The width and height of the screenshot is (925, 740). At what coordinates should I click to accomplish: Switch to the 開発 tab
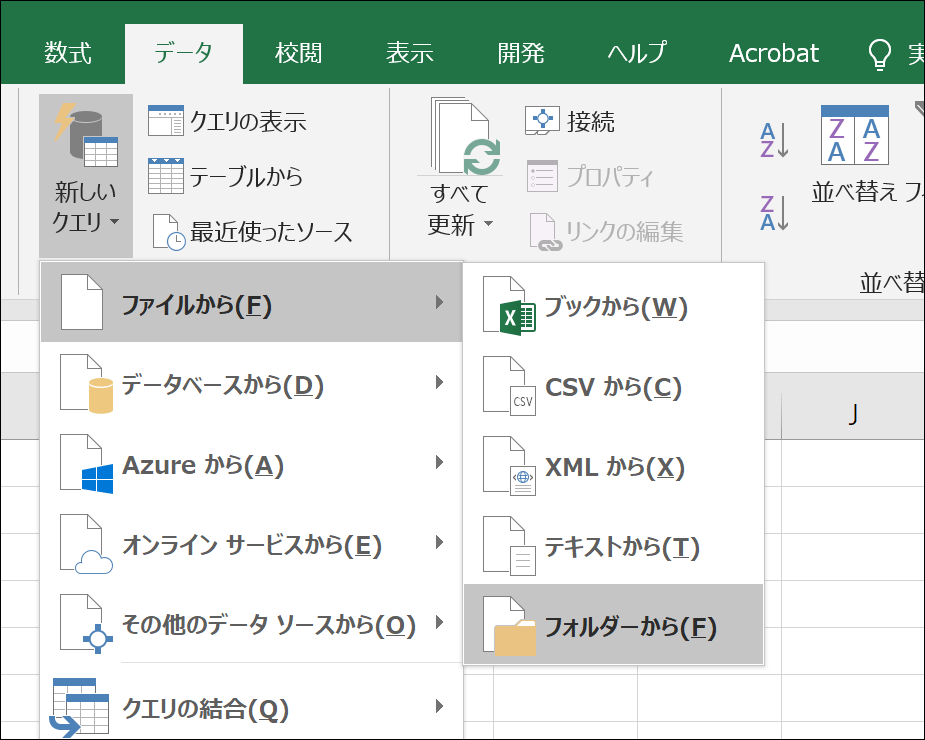[x=520, y=54]
